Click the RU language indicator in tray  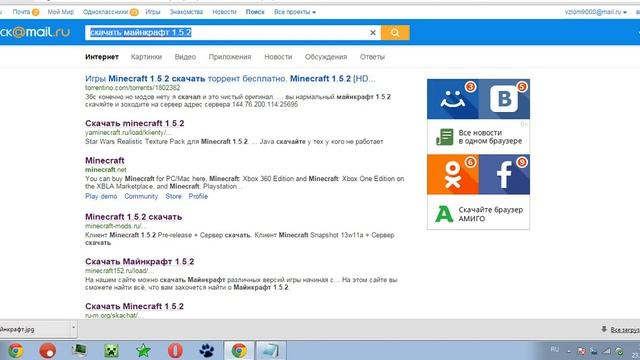click(554, 350)
